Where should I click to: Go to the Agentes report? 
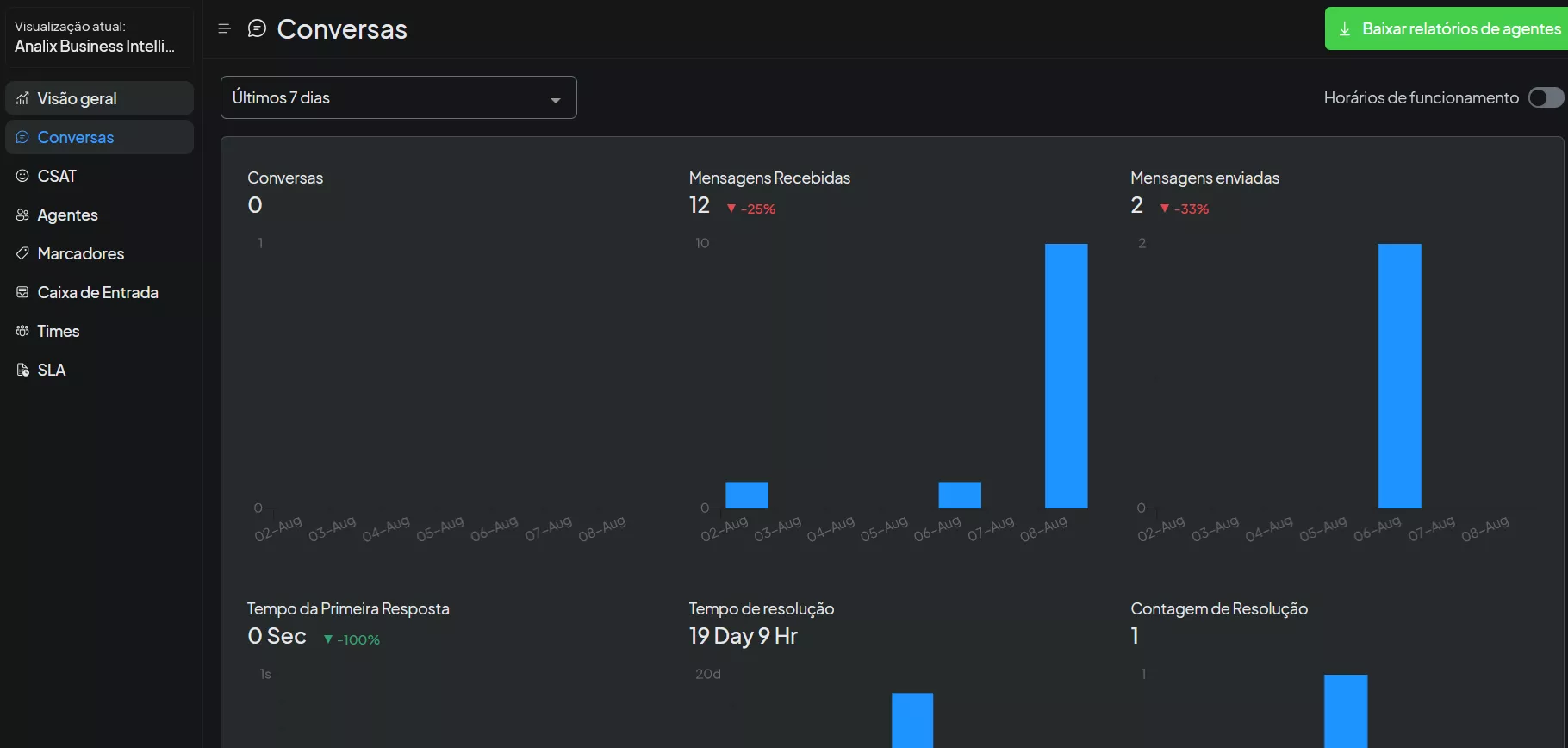tap(99, 215)
